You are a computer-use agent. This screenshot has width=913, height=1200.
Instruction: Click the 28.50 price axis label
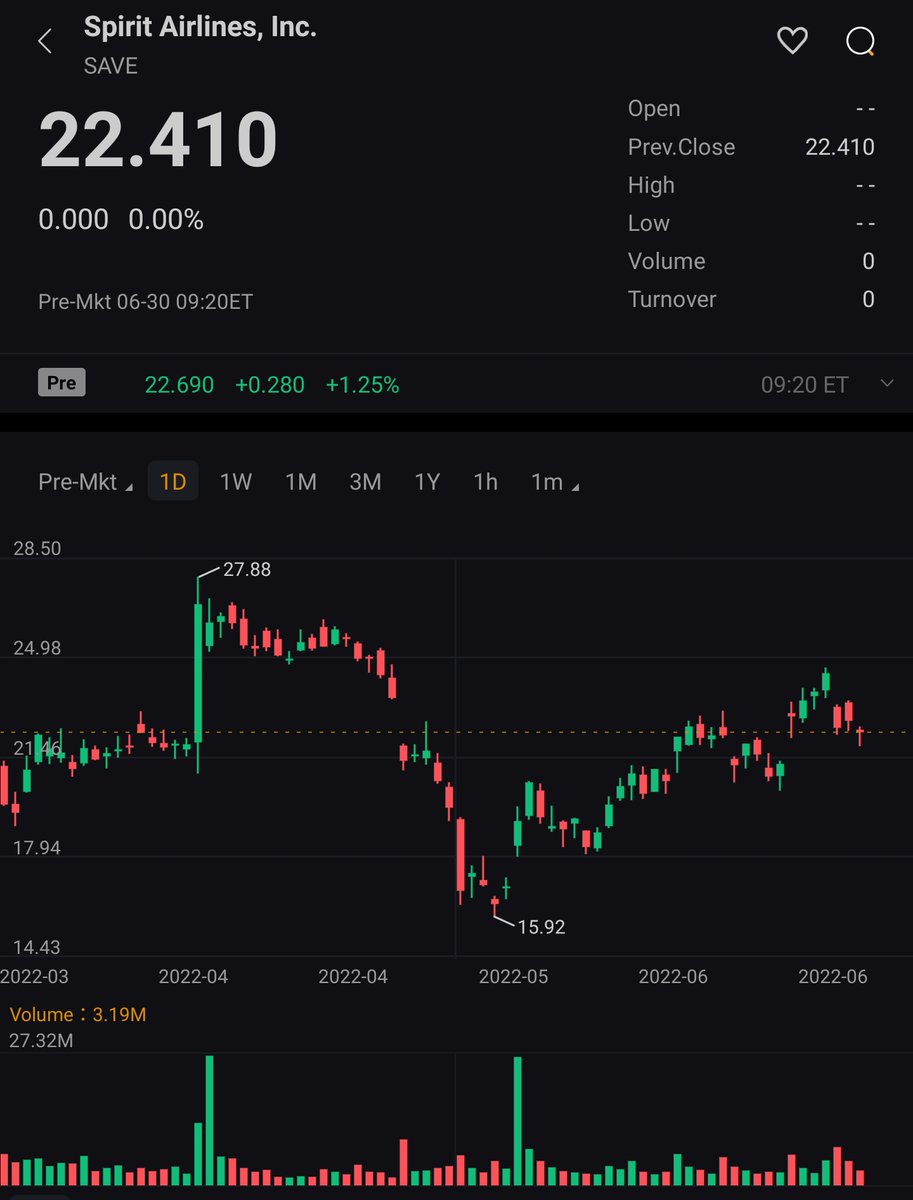[37, 548]
